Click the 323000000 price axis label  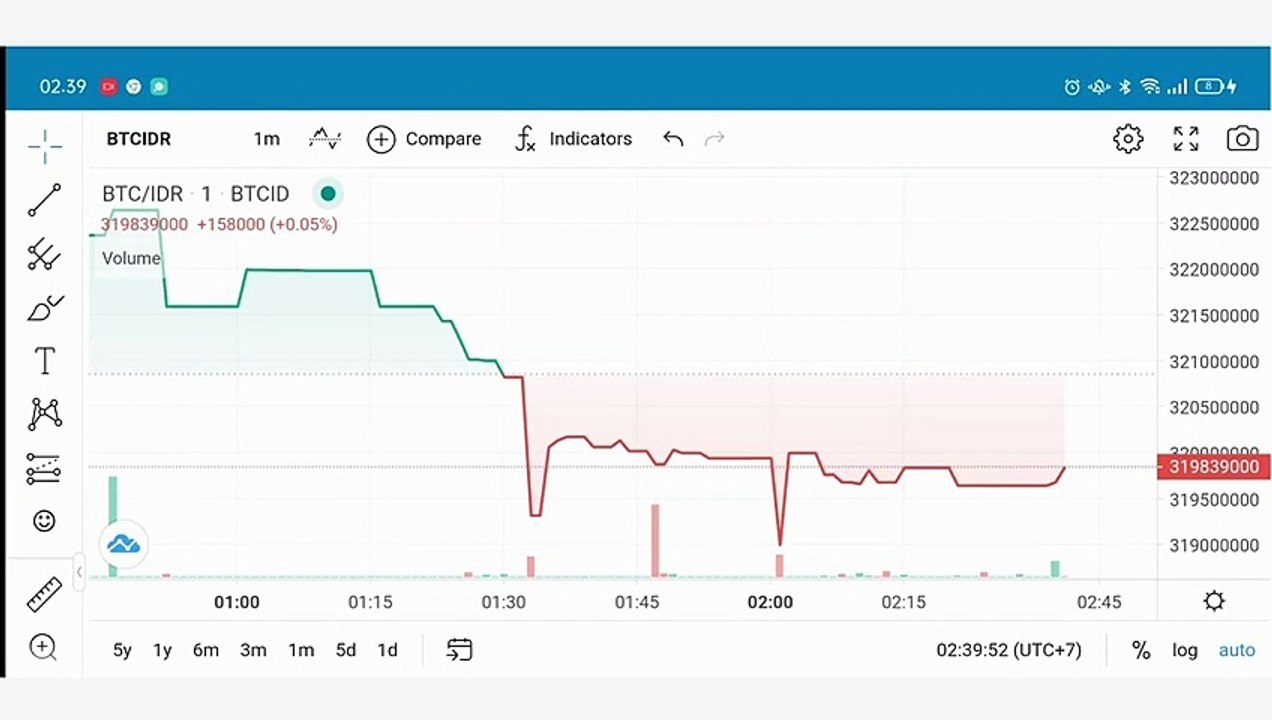tap(1214, 178)
